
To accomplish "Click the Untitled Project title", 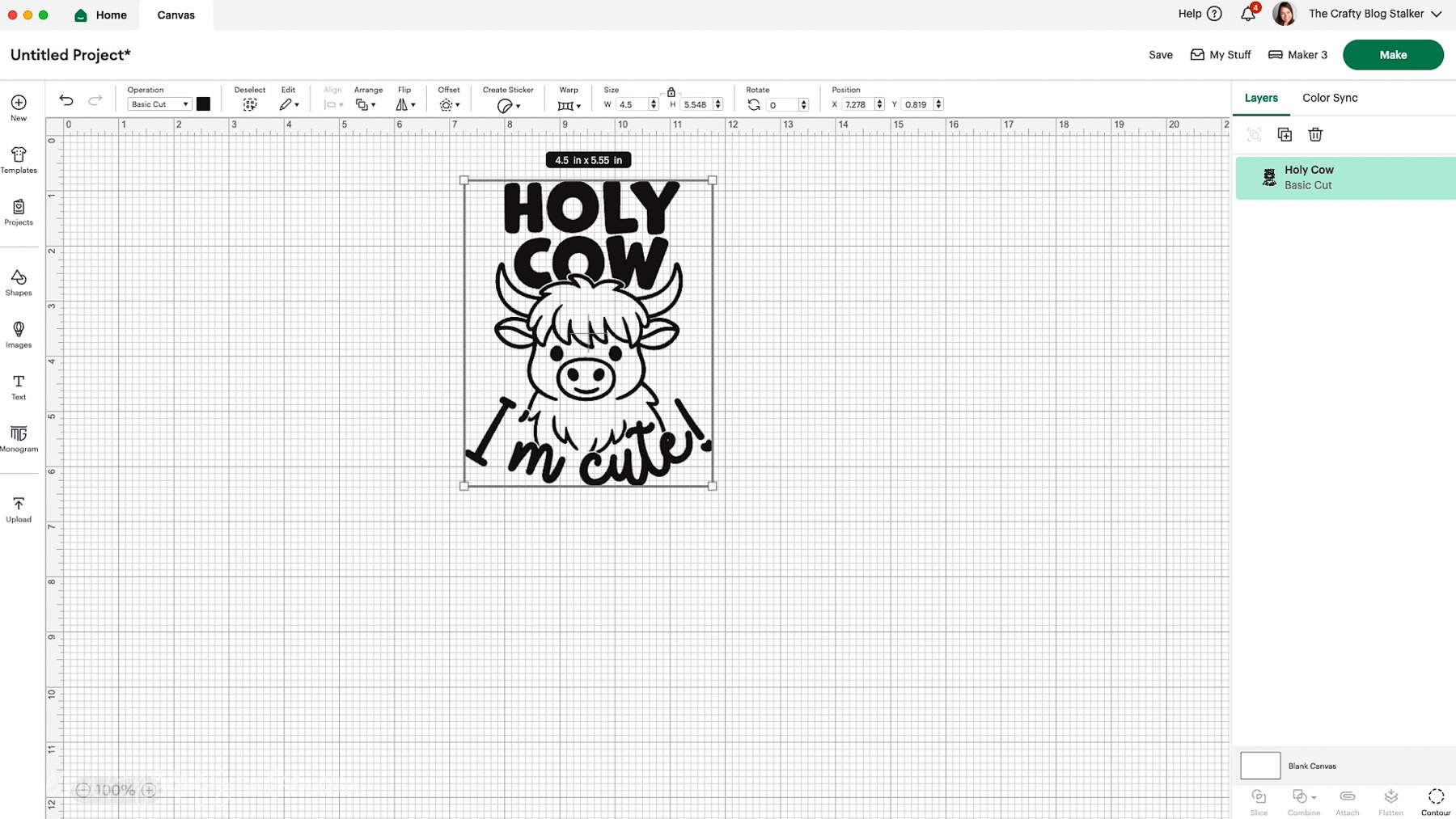I will tap(70, 54).
